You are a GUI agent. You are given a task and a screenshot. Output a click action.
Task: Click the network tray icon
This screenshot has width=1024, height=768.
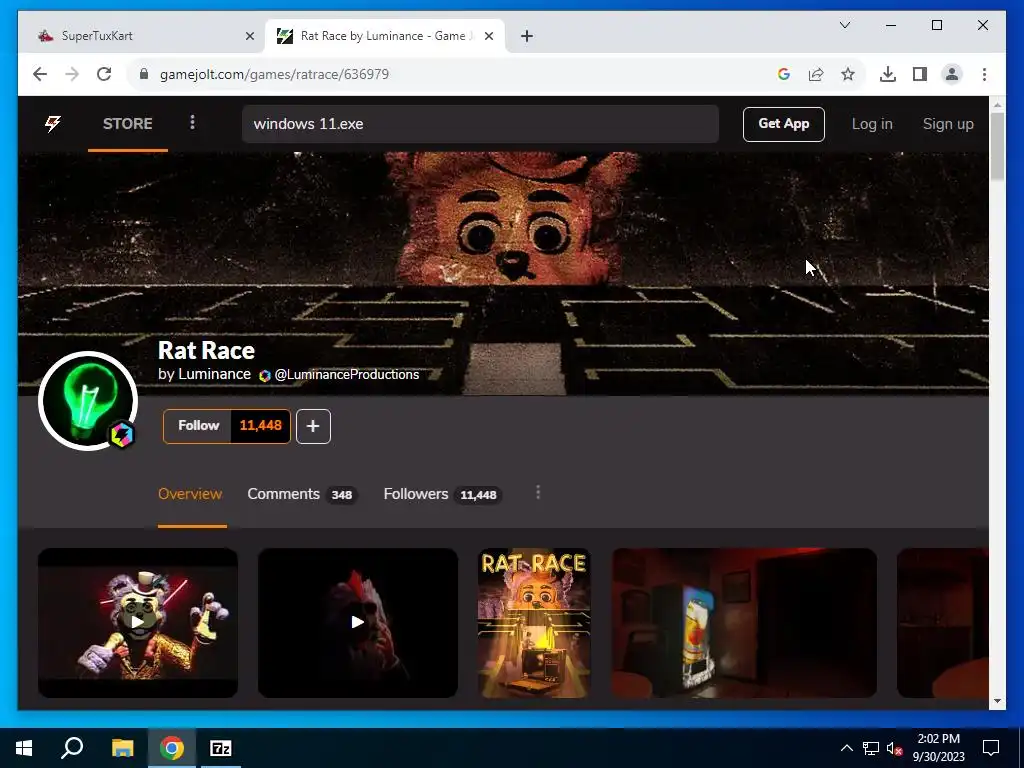tap(871, 748)
